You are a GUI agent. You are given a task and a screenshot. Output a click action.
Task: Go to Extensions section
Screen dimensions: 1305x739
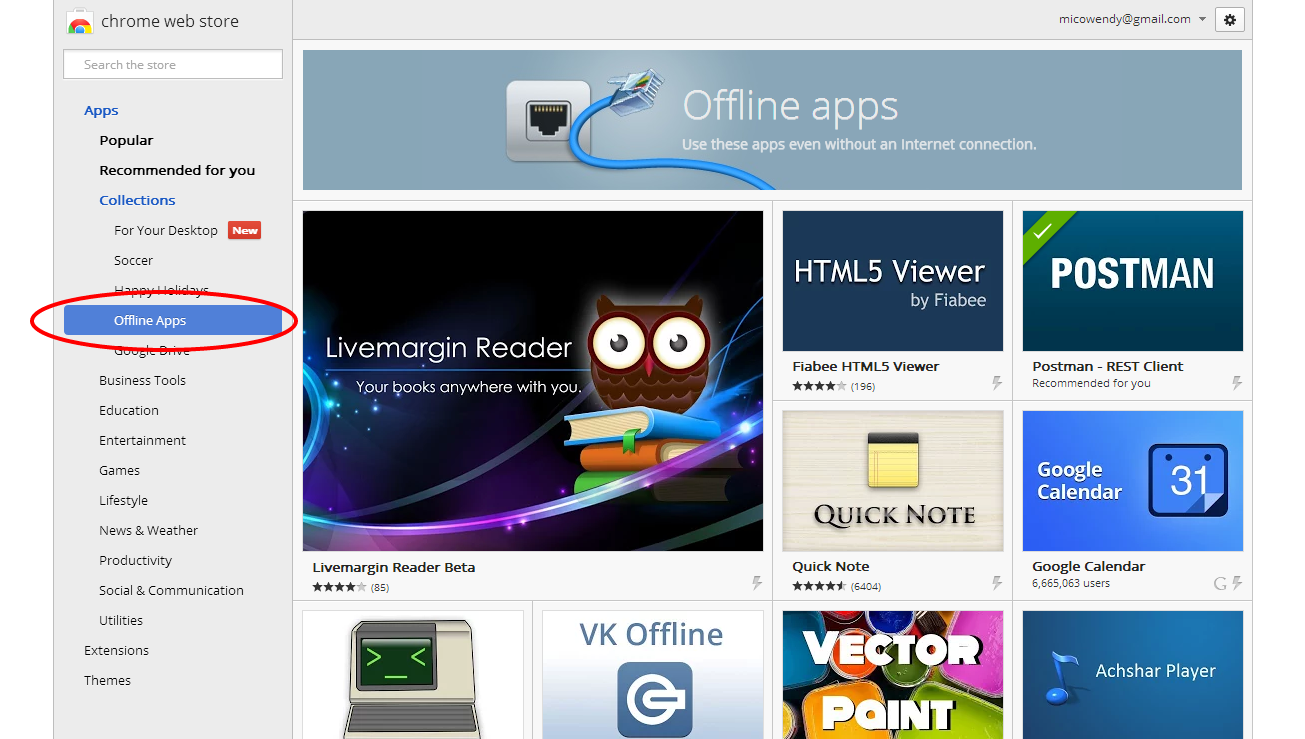click(x=116, y=651)
